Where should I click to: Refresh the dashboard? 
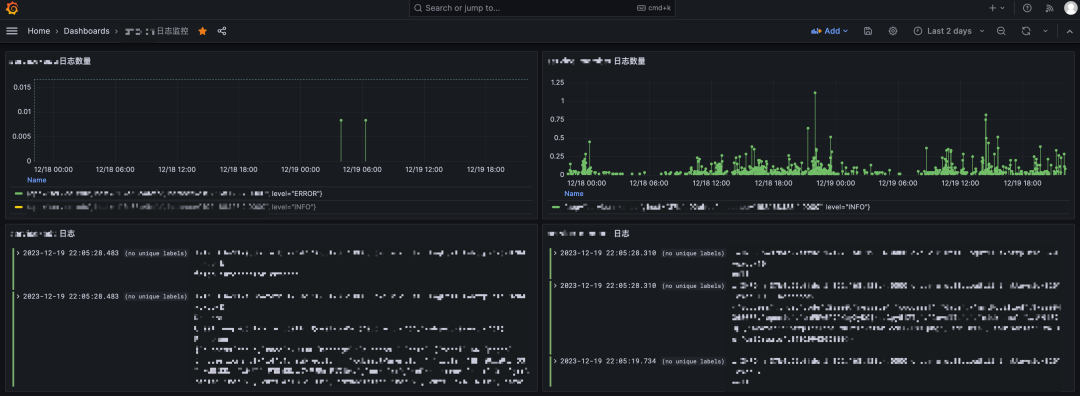click(x=1026, y=31)
